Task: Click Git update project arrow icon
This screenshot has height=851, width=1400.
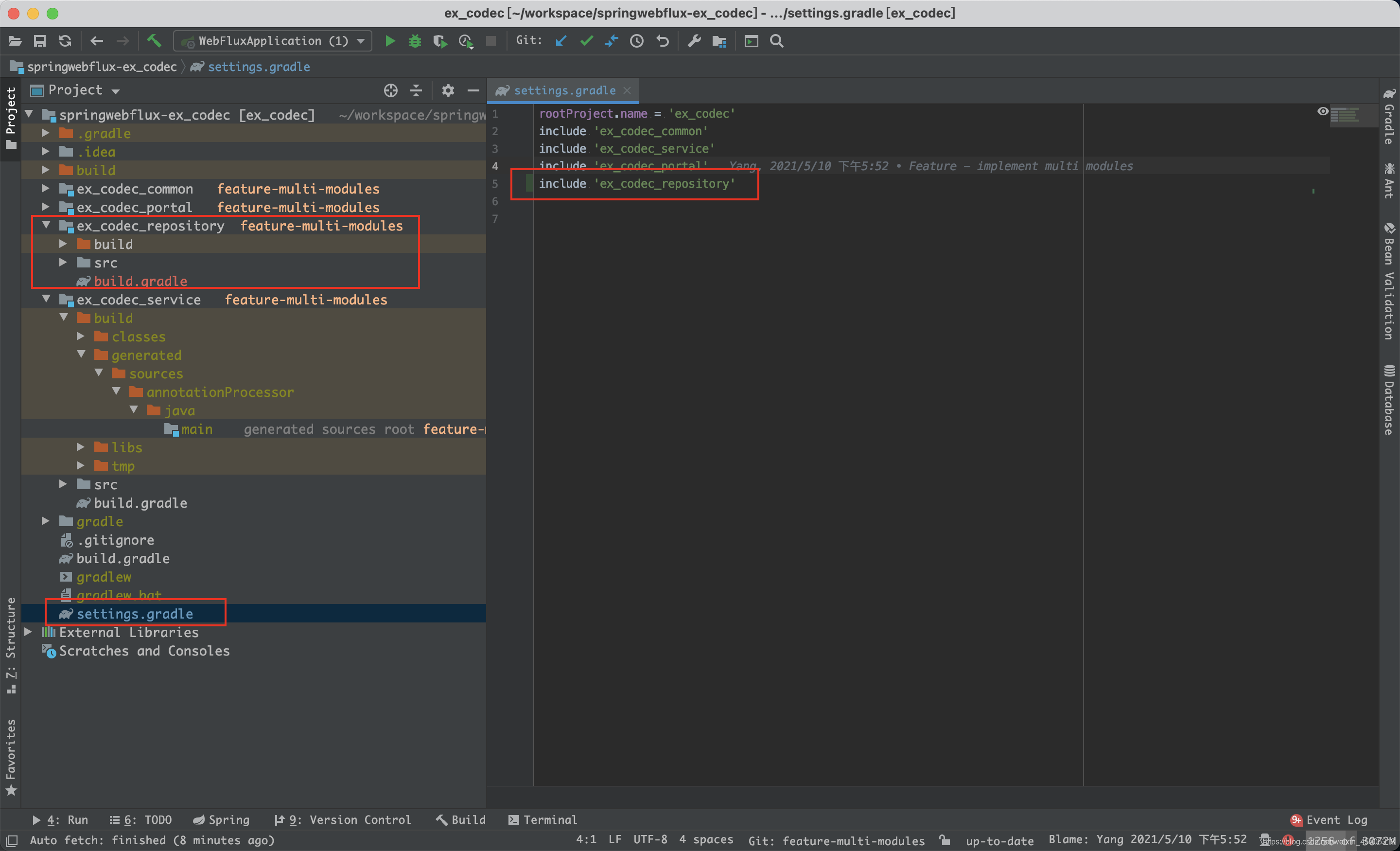Action: point(561,41)
